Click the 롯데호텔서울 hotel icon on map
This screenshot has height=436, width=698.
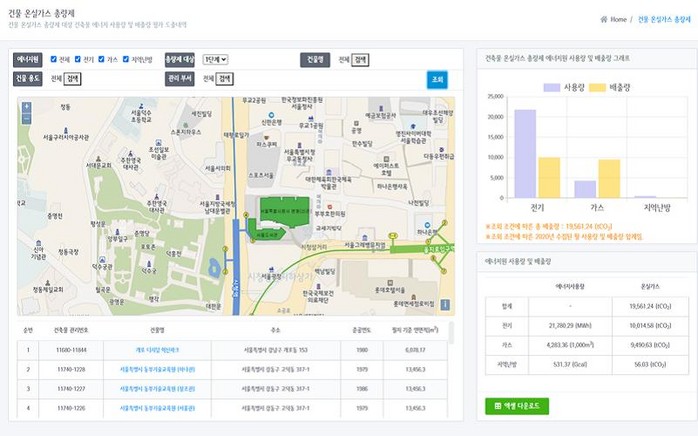(390, 283)
